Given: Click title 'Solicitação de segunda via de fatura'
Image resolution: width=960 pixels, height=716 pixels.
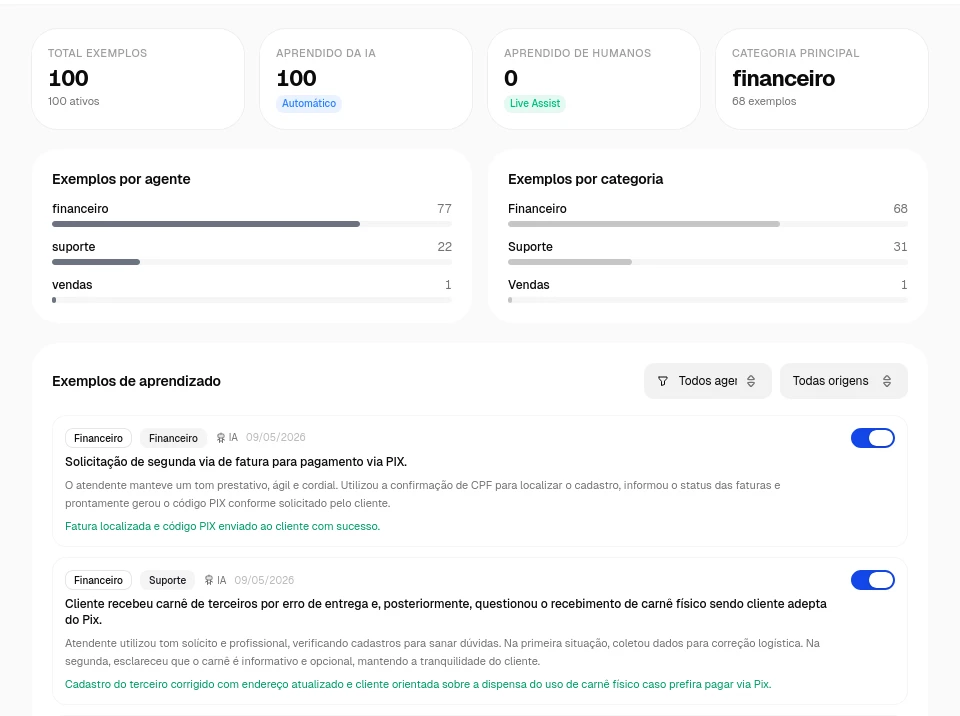Looking at the screenshot, I should tap(236, 462).
